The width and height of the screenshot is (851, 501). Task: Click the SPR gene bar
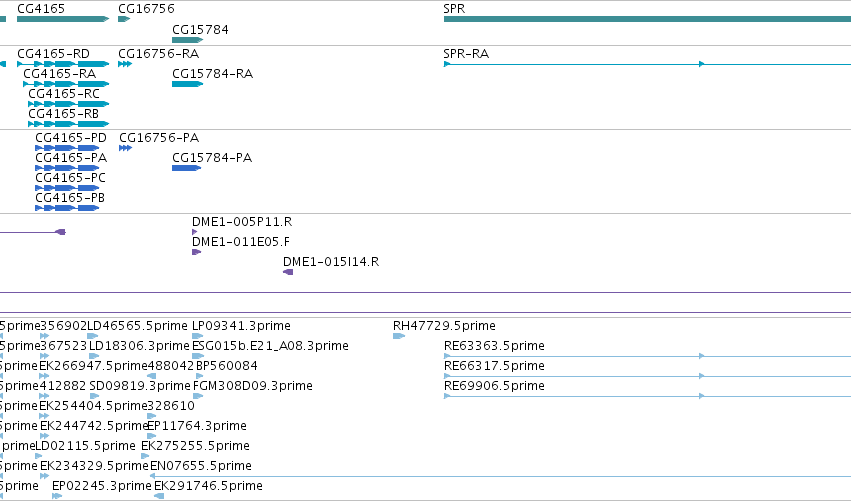pyautogui.click(x=647, y=19)
